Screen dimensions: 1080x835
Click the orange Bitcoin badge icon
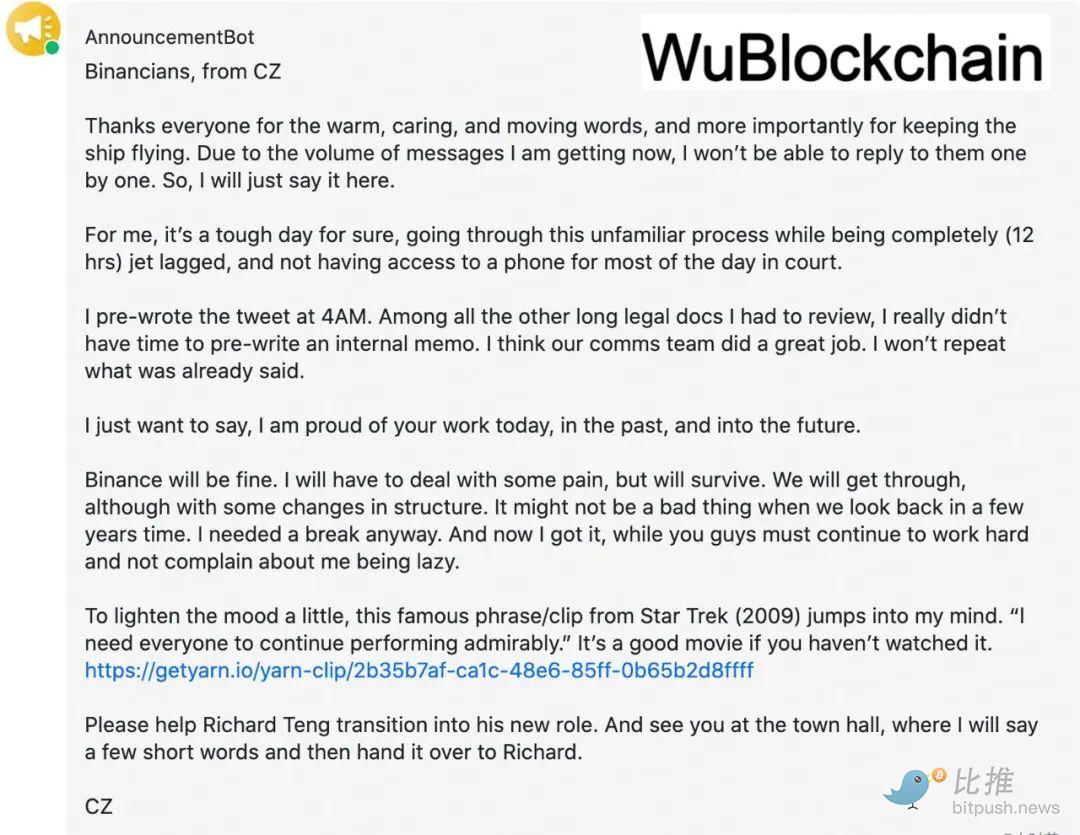pyautogui.click(x=938, y=775)
